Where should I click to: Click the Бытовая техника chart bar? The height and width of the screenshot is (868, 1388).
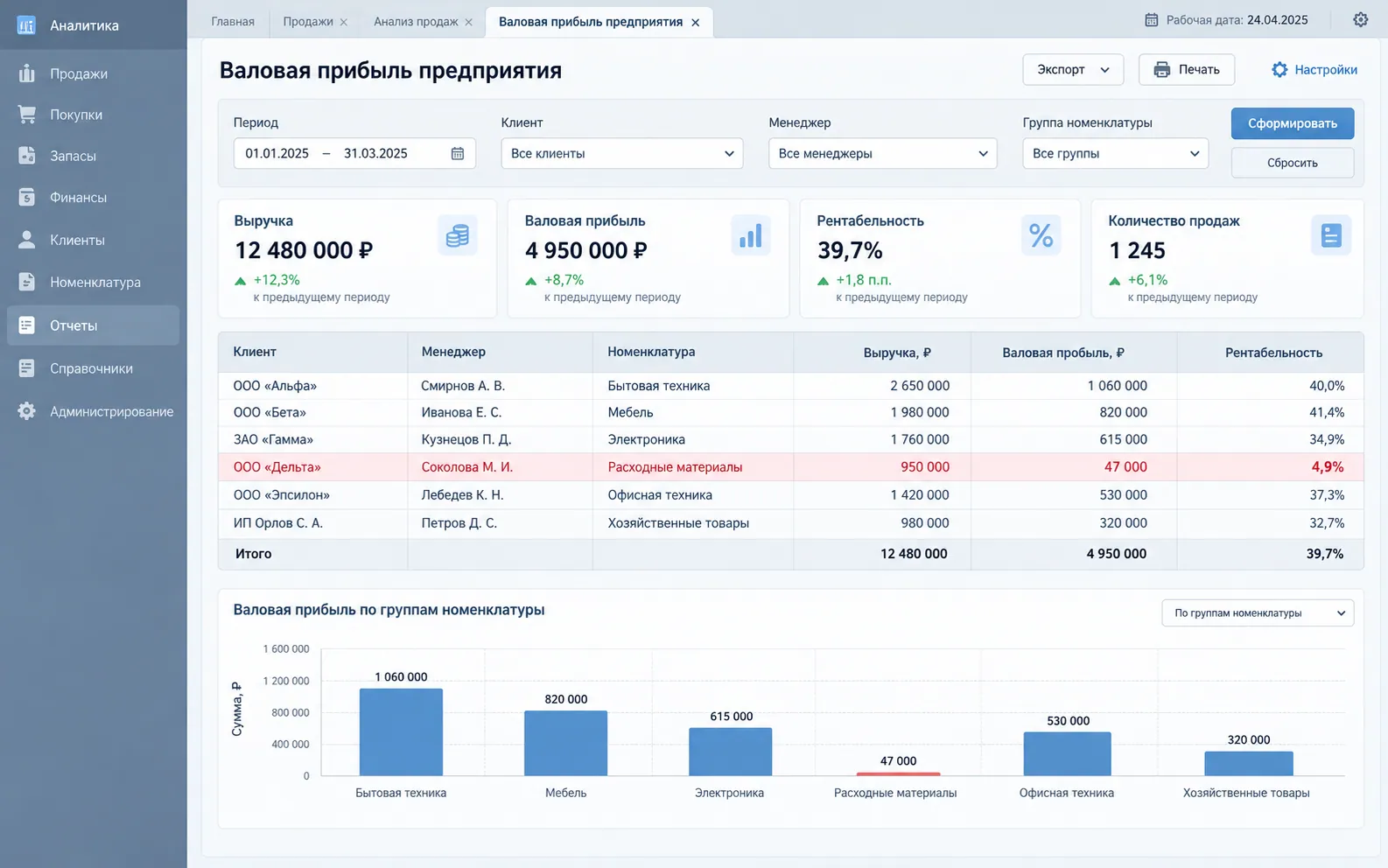pyautogui.click(x=401, y=731)
